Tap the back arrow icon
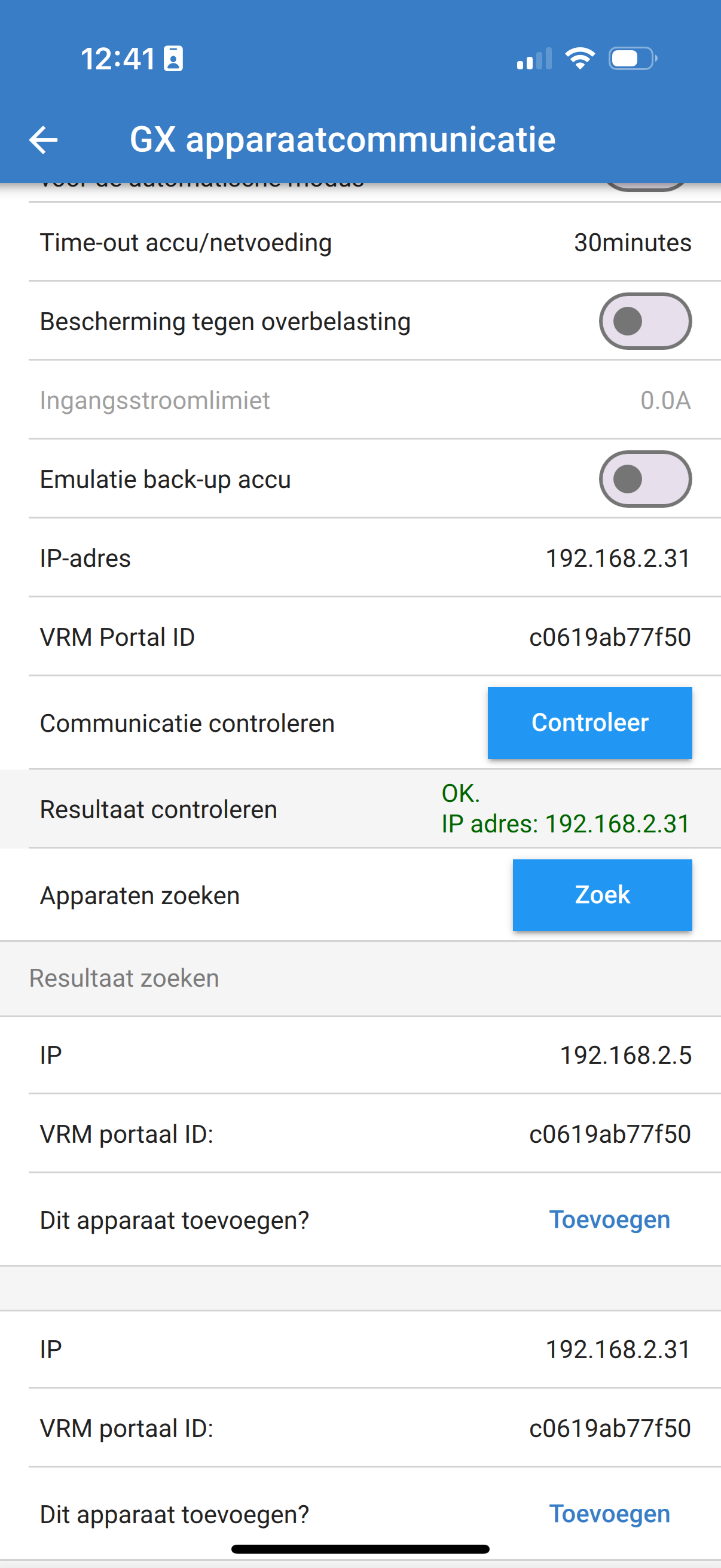Image resolution: width=721 pixels, height=1568 pixels. click(43, 139)
